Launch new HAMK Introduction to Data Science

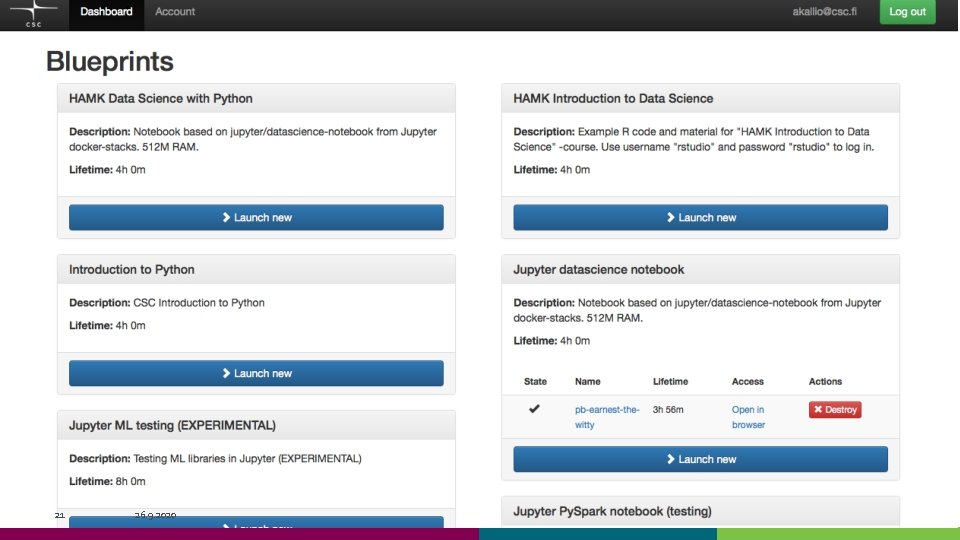point(700,217)
